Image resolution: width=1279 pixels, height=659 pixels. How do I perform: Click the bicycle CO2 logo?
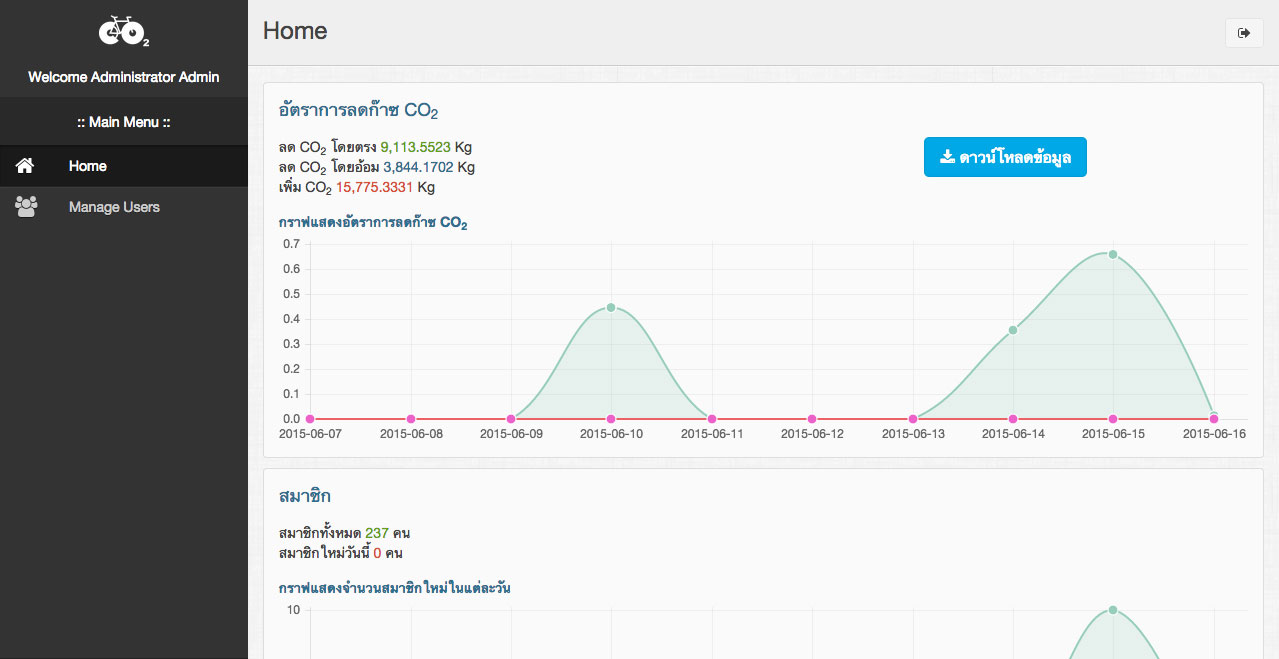(124, 32)
